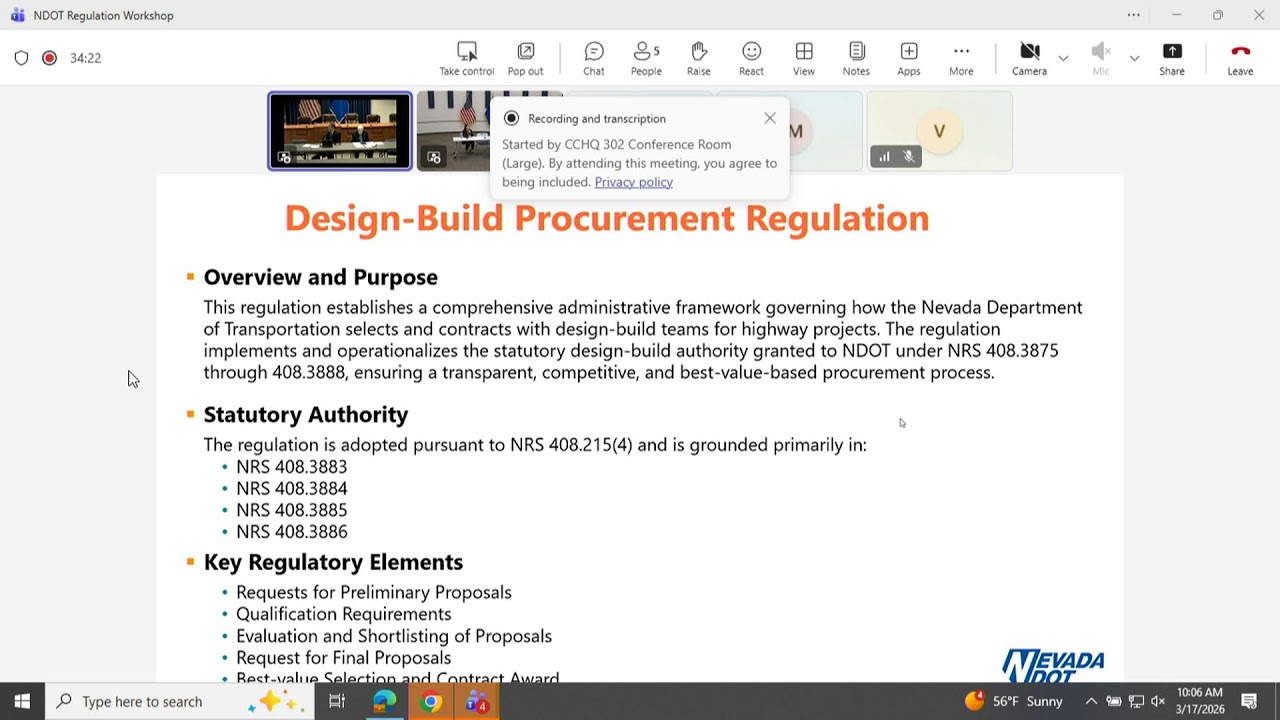The height and width of the screenshot is (720, 1280).
Task: Open the meeting Chat panel
Action: [x=594, y=59]
